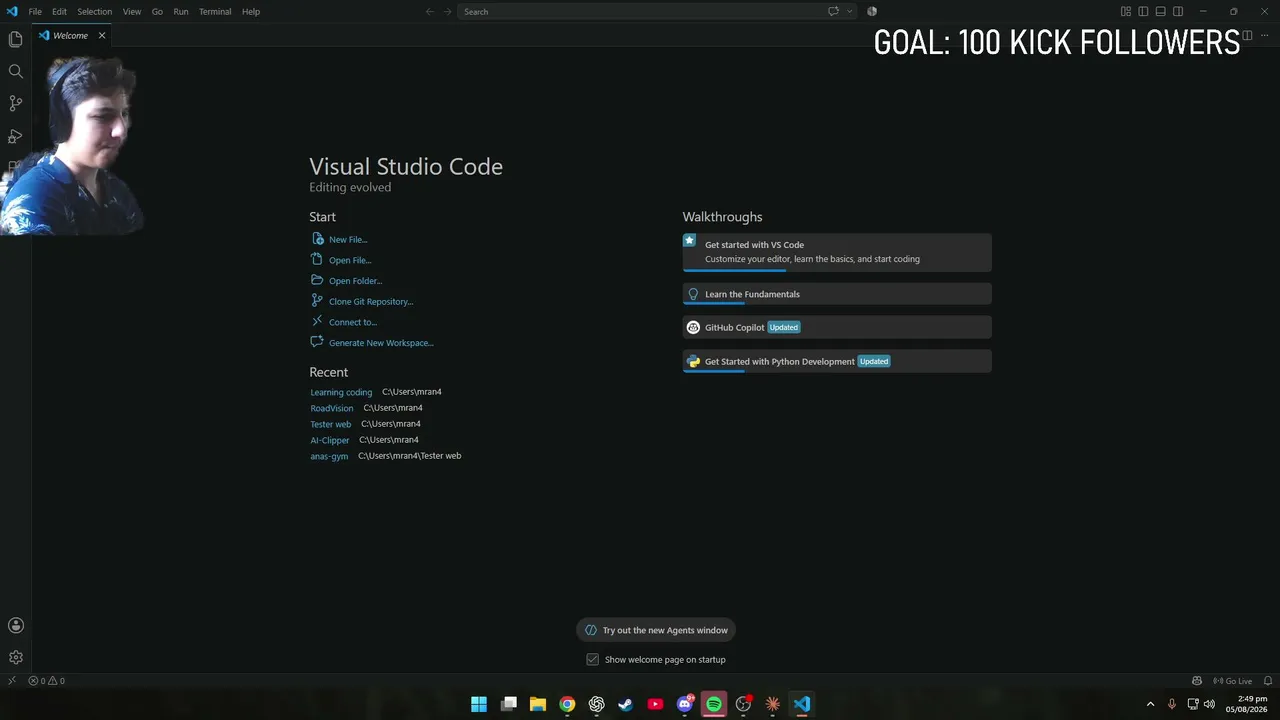Click the Open Folder... link
This screenshot has width=1280, height=720.
(x=355, y=281)
